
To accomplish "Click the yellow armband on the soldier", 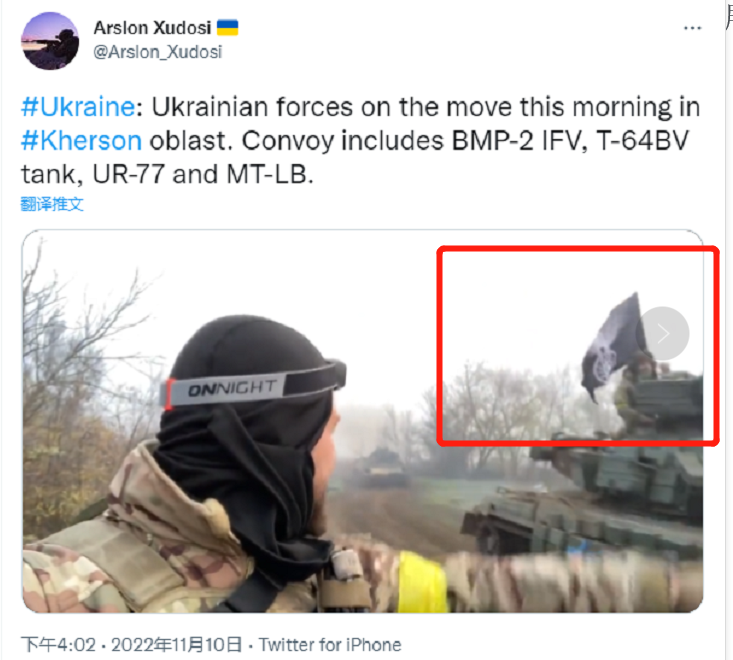I will (x=422, y=582).
